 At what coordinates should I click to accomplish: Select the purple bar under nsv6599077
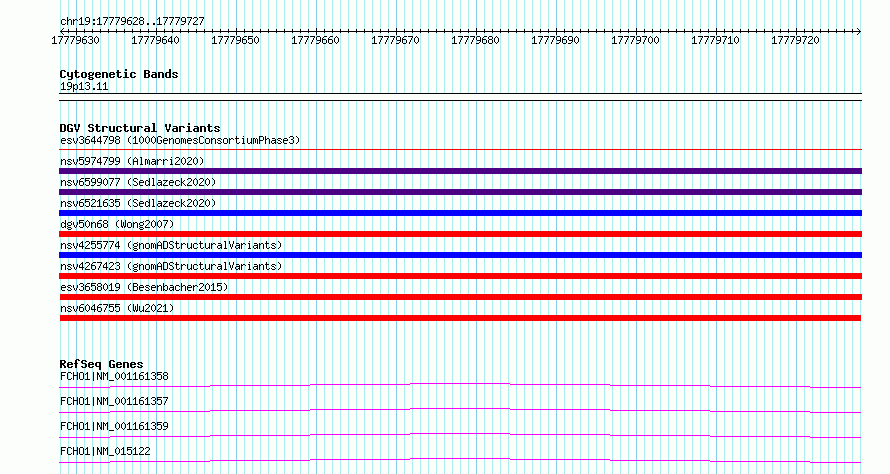(x=460, y=192)
